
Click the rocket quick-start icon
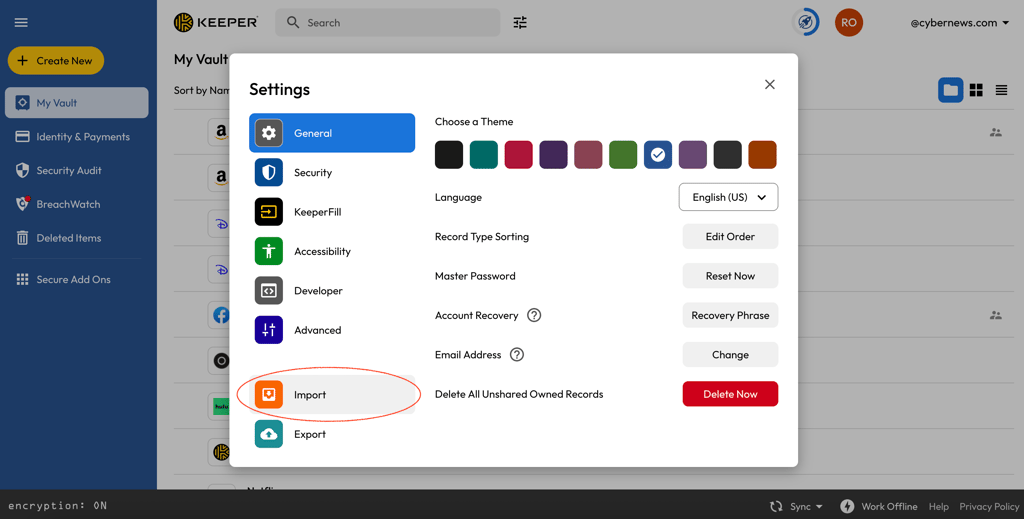(x=806, y=23)
